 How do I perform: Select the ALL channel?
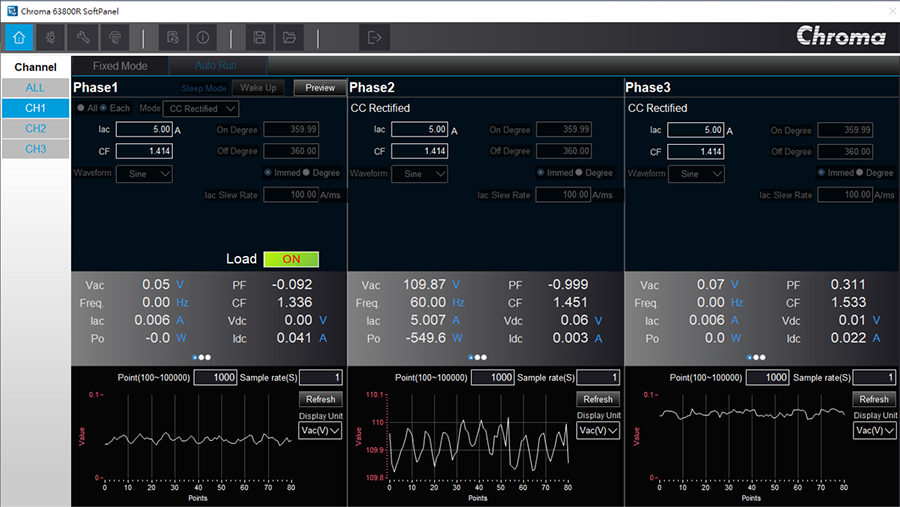[35, 88]
